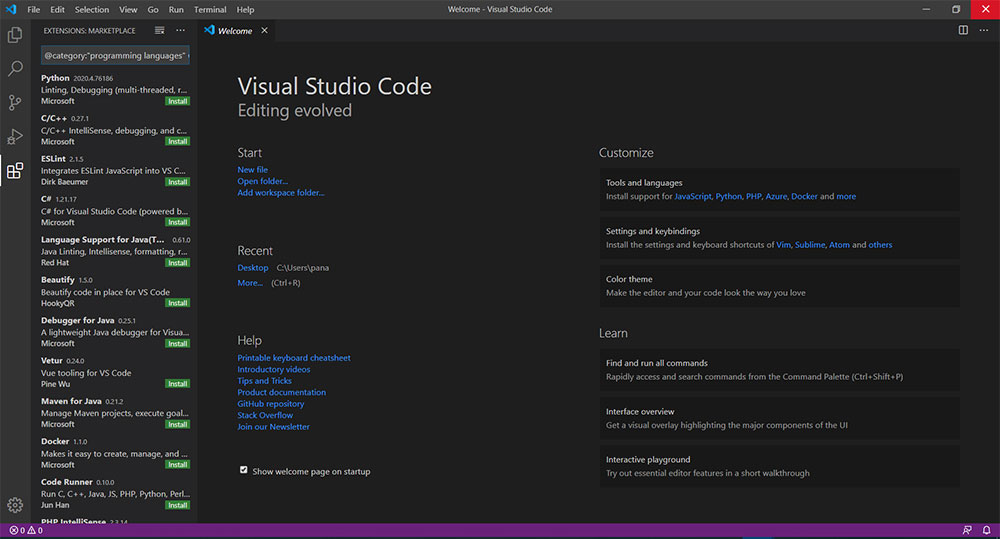
Task: Click the Extensions icon in activity bar
Action: pyautogui.click(x=15, y=171)
